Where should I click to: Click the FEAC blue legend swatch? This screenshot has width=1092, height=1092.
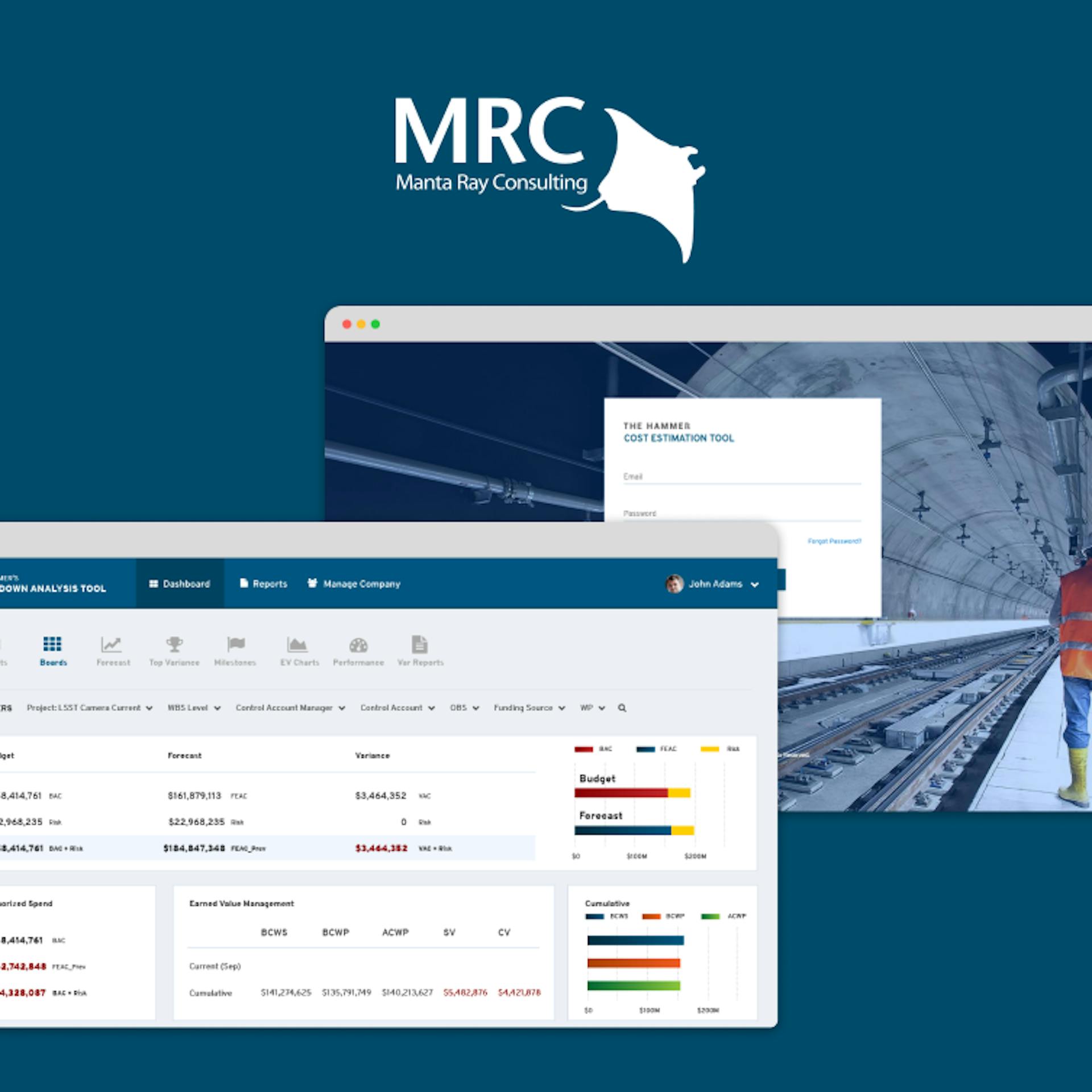(x=646, y=749)
